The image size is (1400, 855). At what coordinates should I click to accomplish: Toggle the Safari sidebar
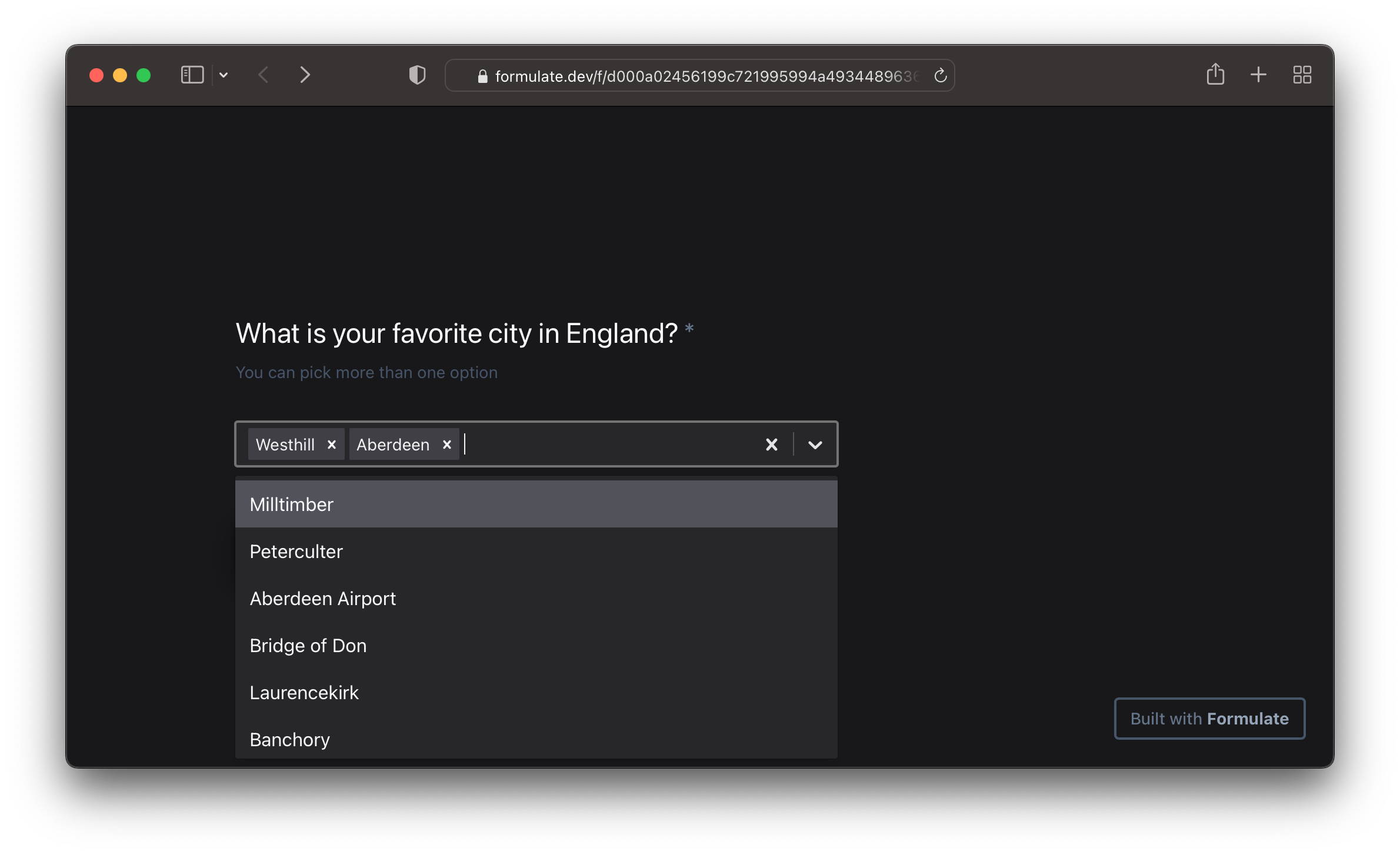tap(192, 75)
